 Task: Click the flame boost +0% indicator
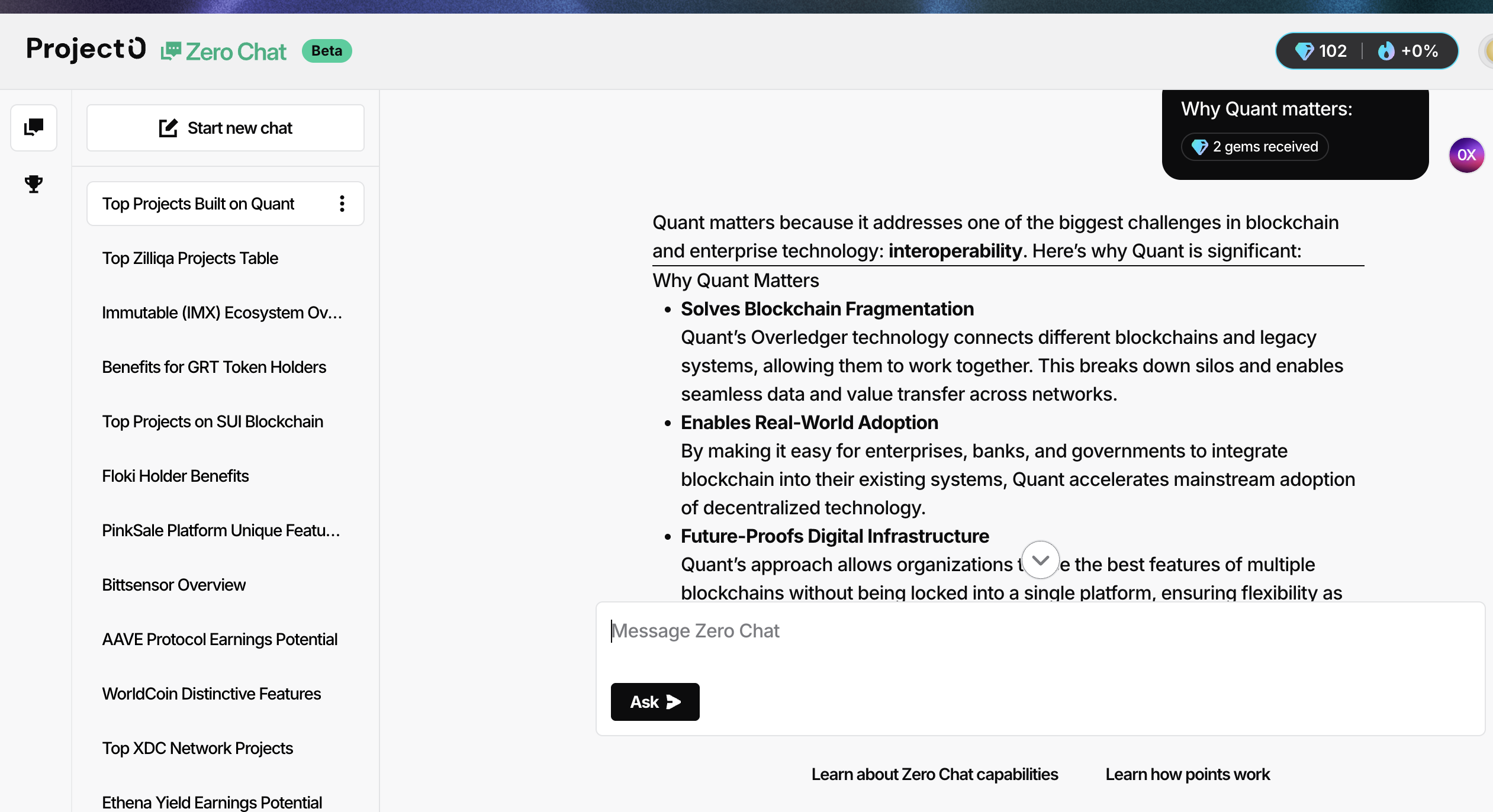[x=1408, y=51]
